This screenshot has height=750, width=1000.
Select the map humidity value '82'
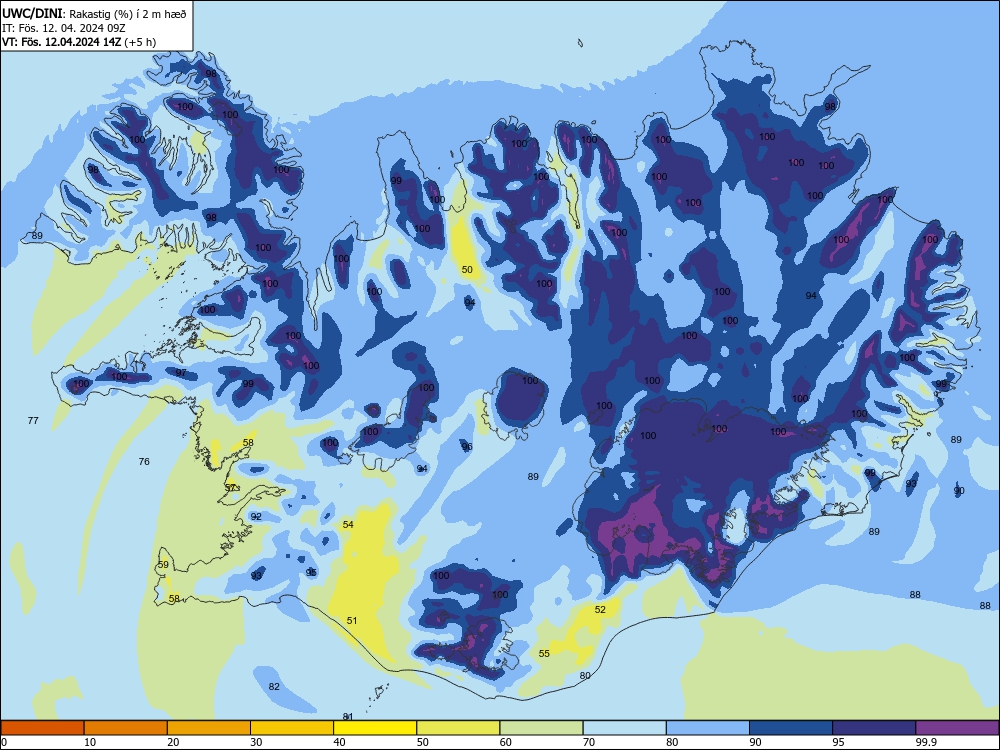tap(274, 686)
